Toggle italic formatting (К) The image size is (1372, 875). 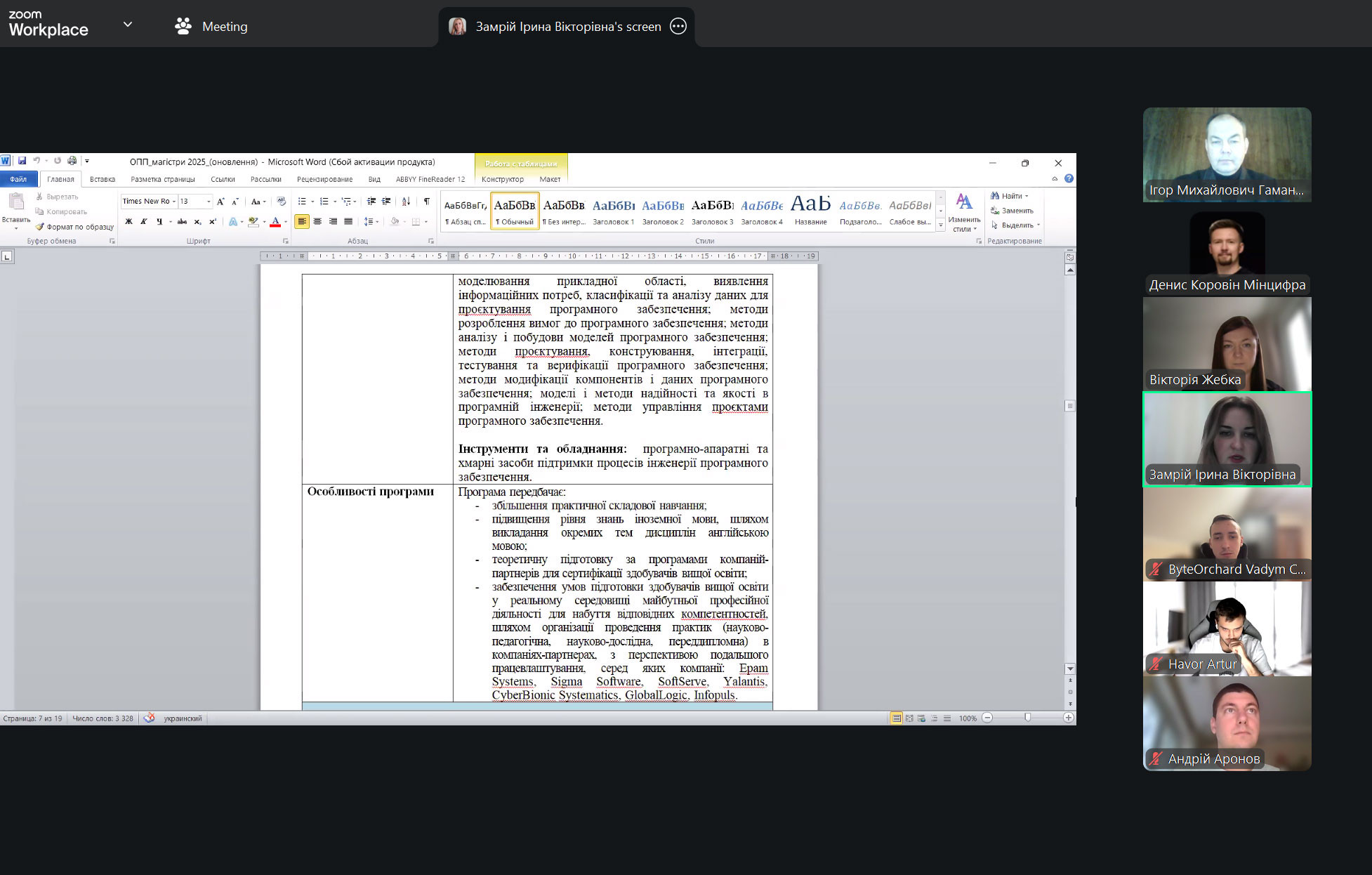click(144, 221)
